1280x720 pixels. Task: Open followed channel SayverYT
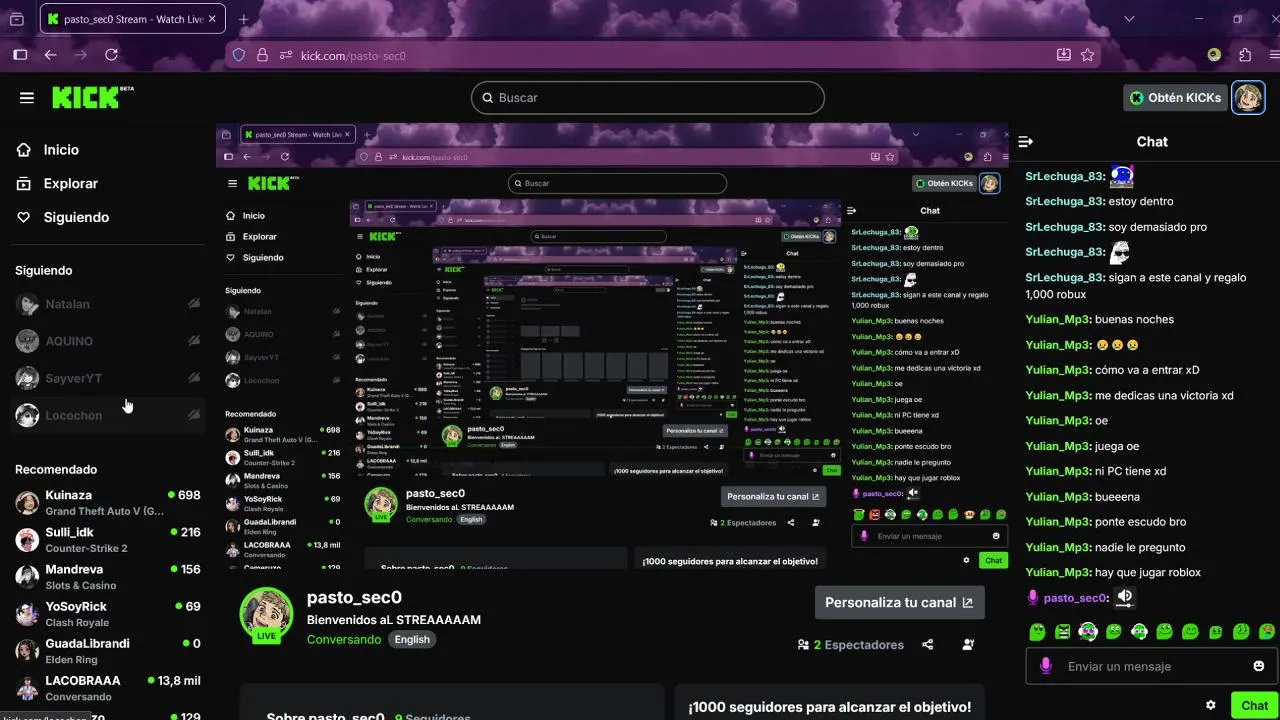(108, 378)
